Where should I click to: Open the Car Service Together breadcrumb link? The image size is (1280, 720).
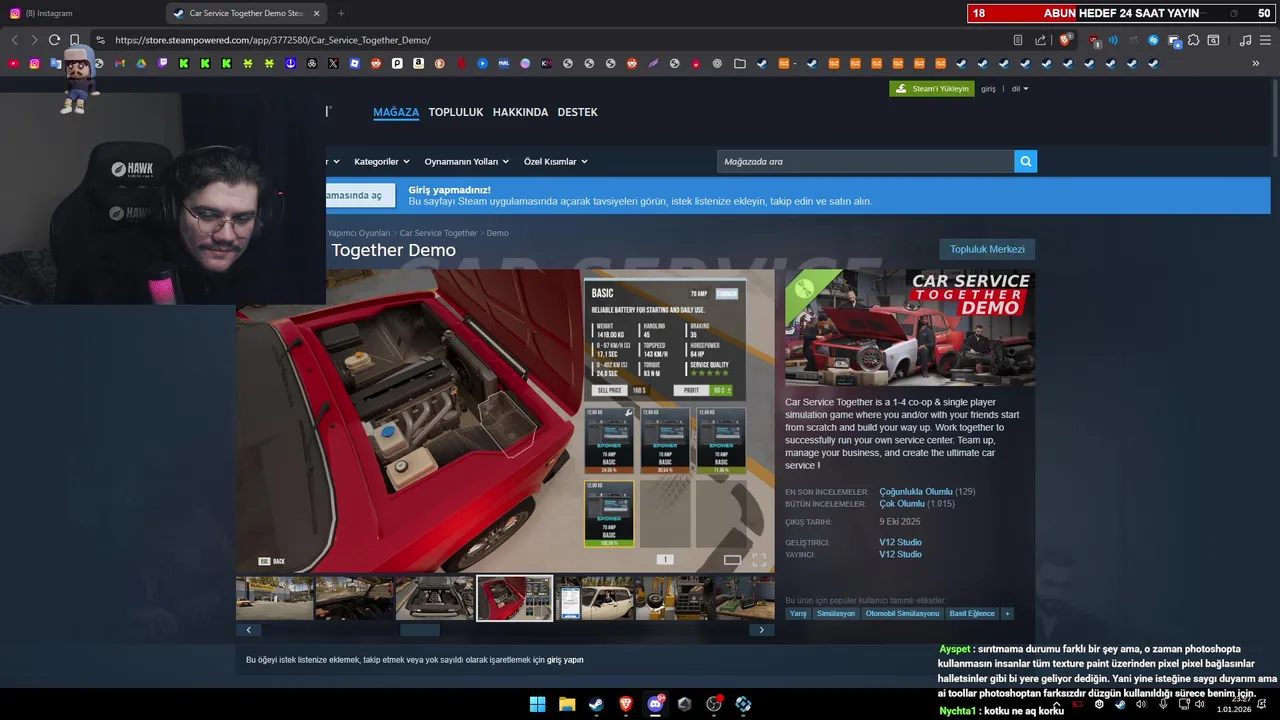click(438, 233)
